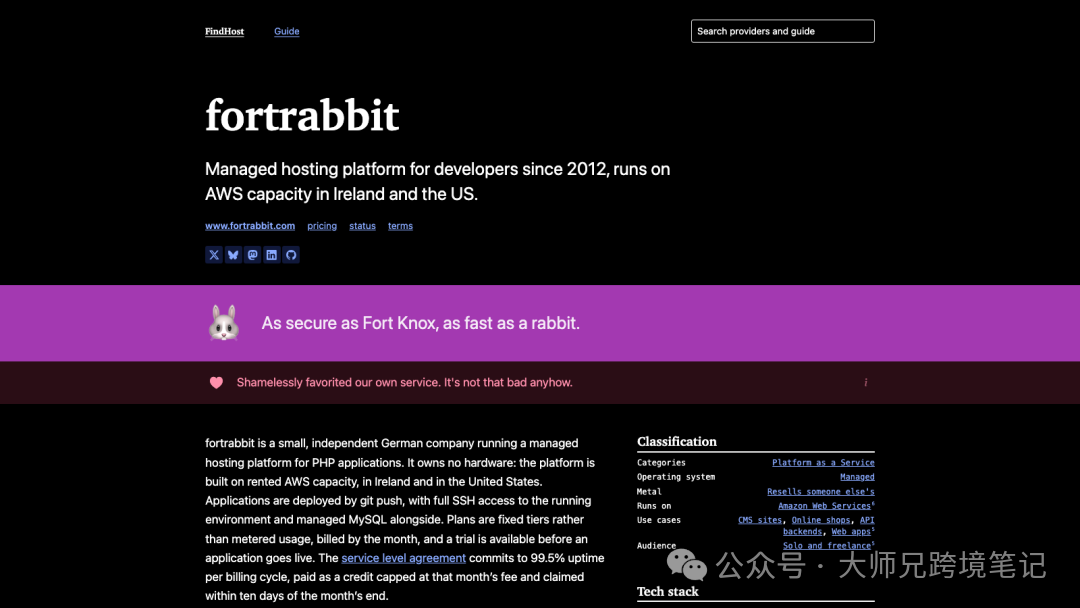Open the status link
1080x608 pixels.
[x=362, y=226]
